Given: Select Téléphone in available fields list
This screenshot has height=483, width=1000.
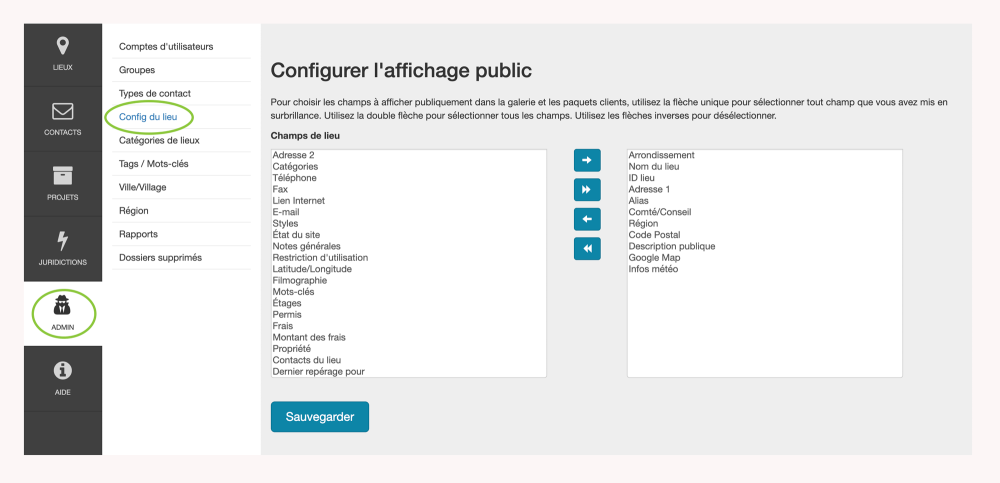Looking at the screenshot, I should [x=295, y=178].
